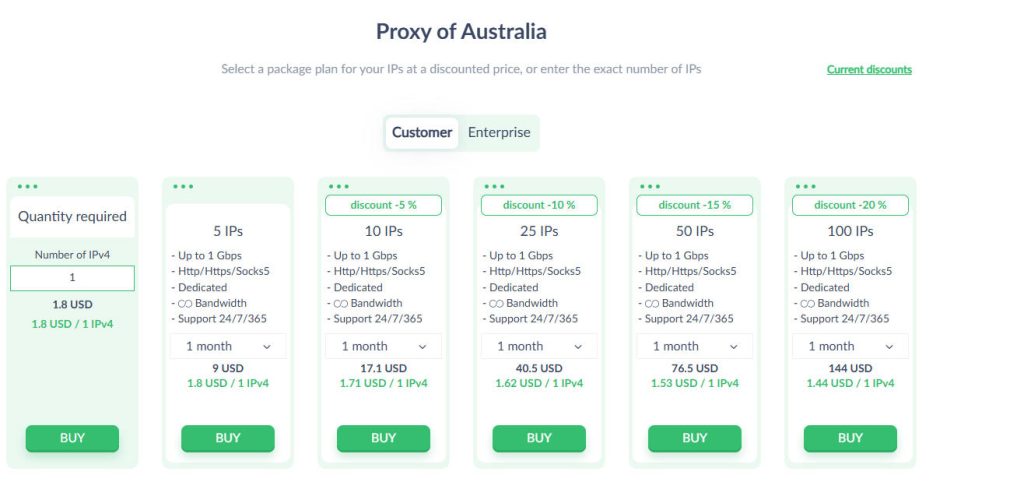This screenshot has height=482, width=1024.
Task: Click the three-dots icon on the Quantity required card
Action: (x=27, y=187)
